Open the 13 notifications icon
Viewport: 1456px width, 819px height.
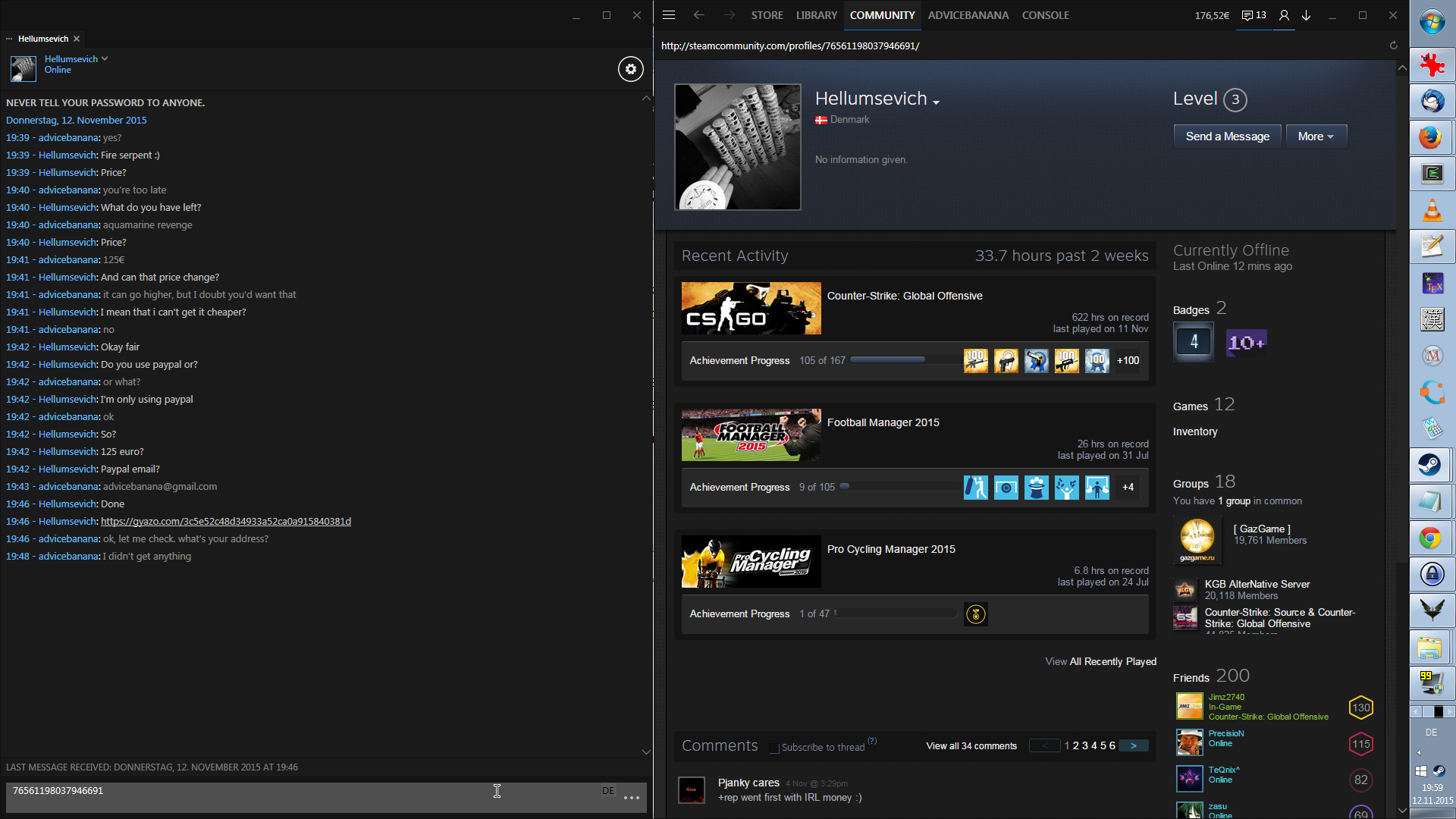click(x=1254, y=15)
